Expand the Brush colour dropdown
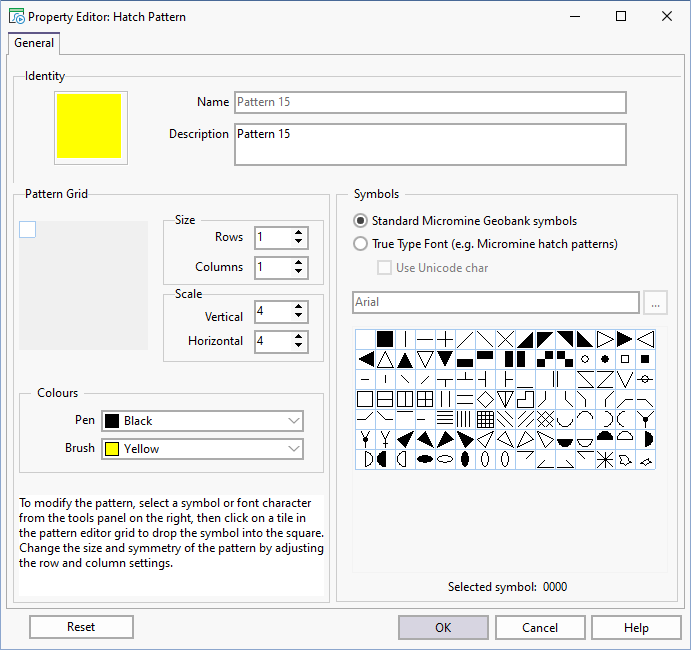691x650 pixels. pyautogui.click(x=202, y=449)
